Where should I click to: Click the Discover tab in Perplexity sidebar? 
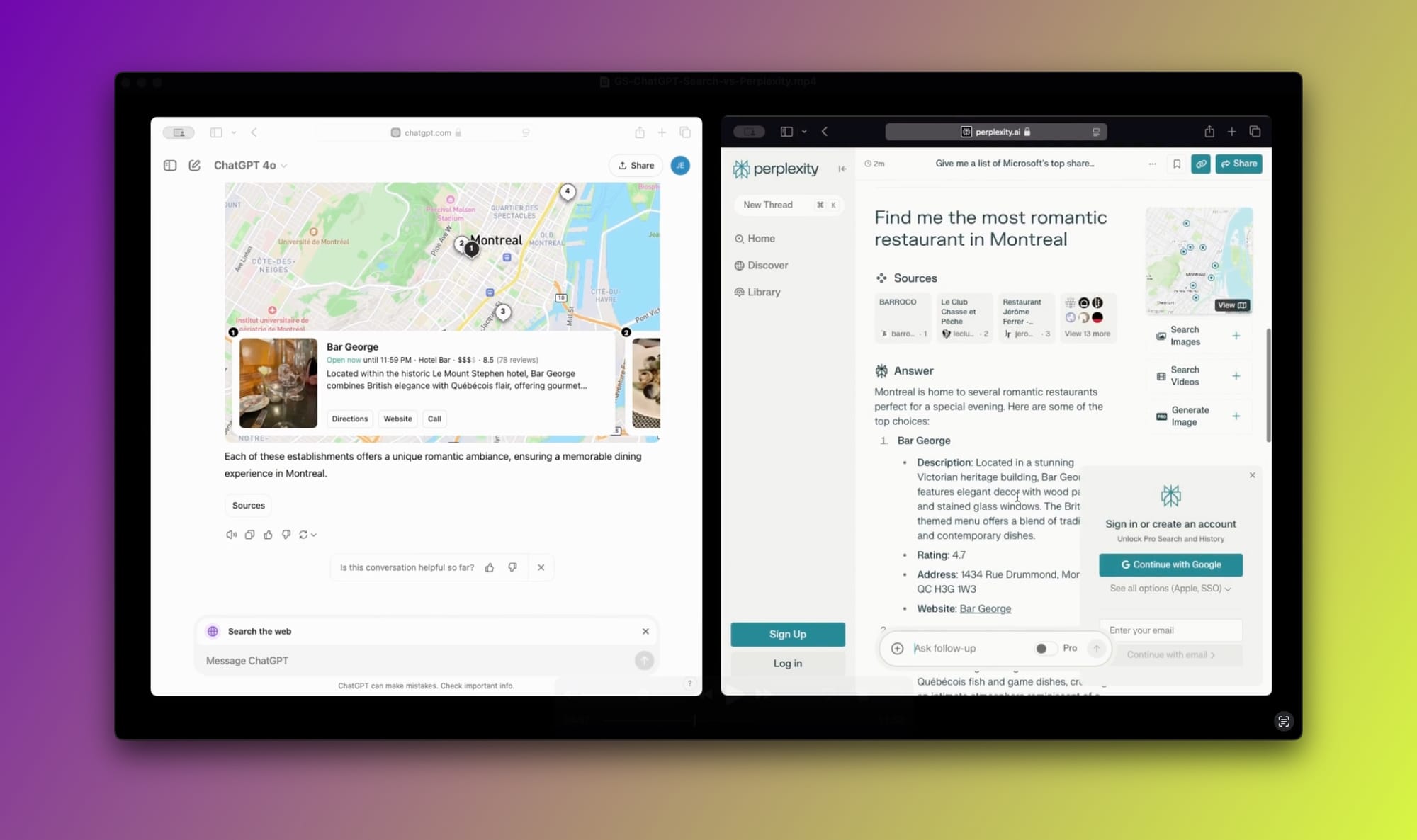(x=767, y=265)
